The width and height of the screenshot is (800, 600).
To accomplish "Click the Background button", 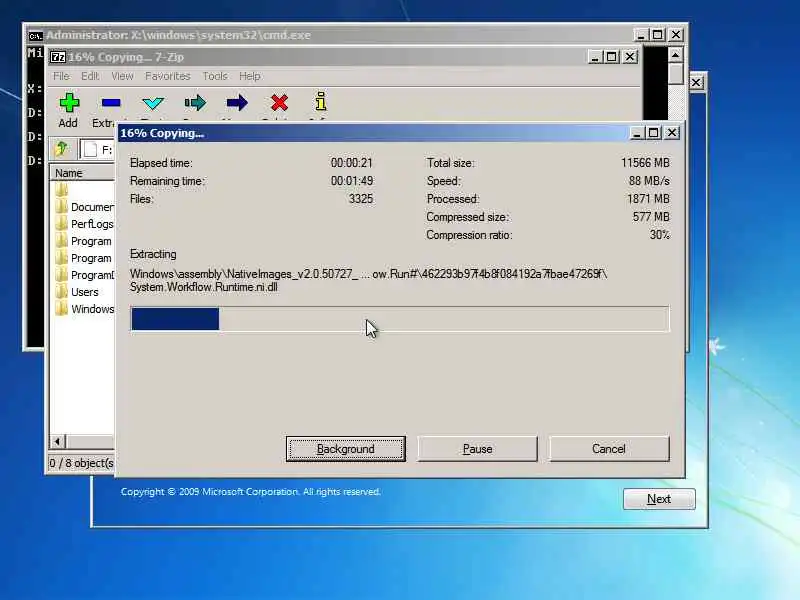I will point(346,449).
